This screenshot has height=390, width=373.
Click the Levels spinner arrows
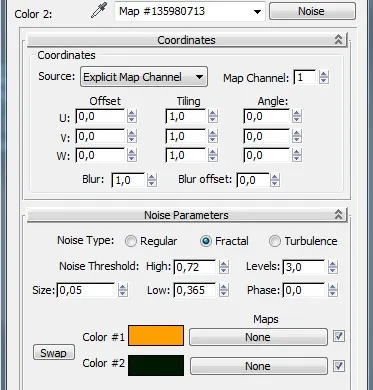pyautogui.click(x=333, y=267)
